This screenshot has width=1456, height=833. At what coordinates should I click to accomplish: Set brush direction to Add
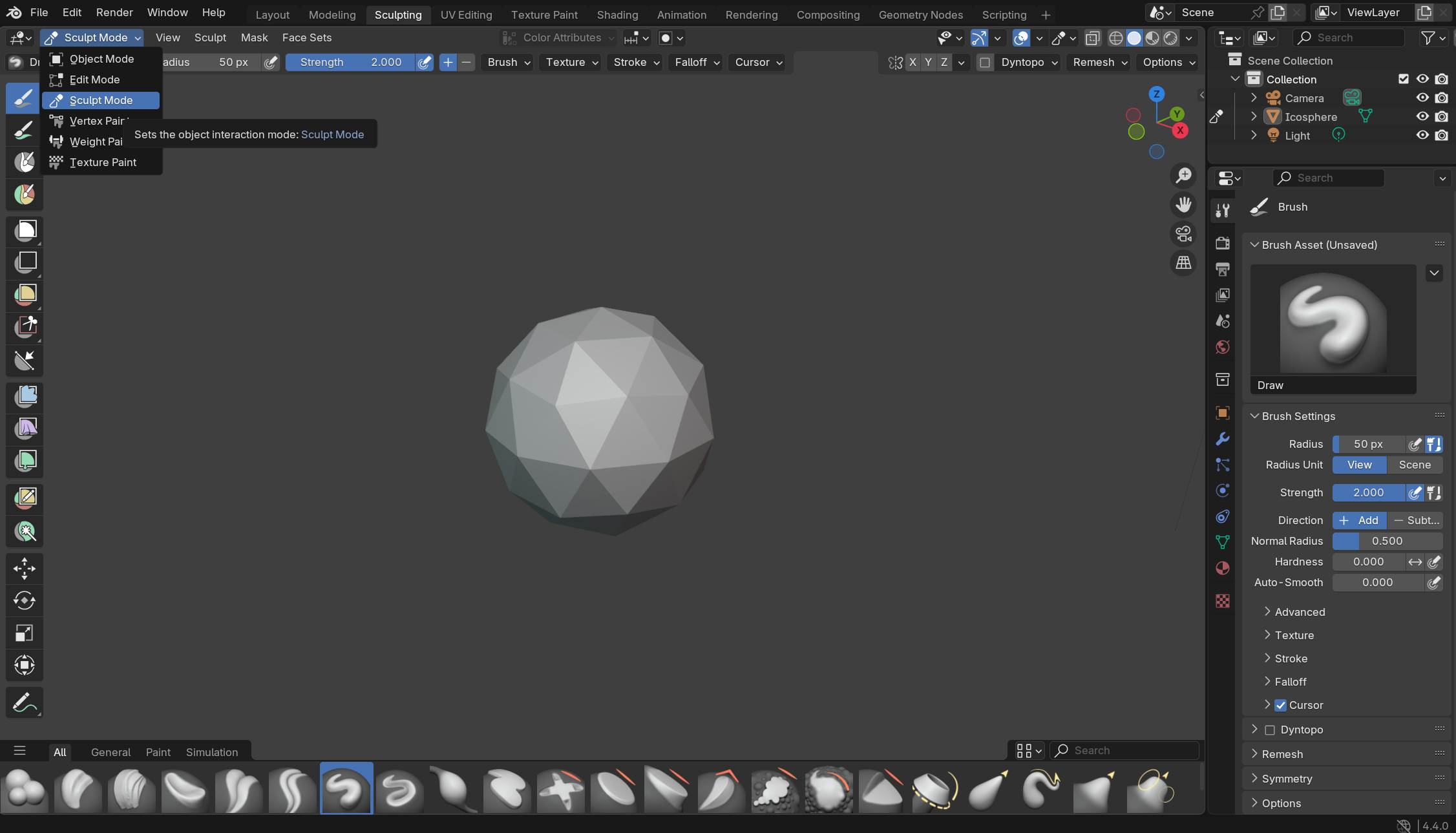click(1360, 520)
